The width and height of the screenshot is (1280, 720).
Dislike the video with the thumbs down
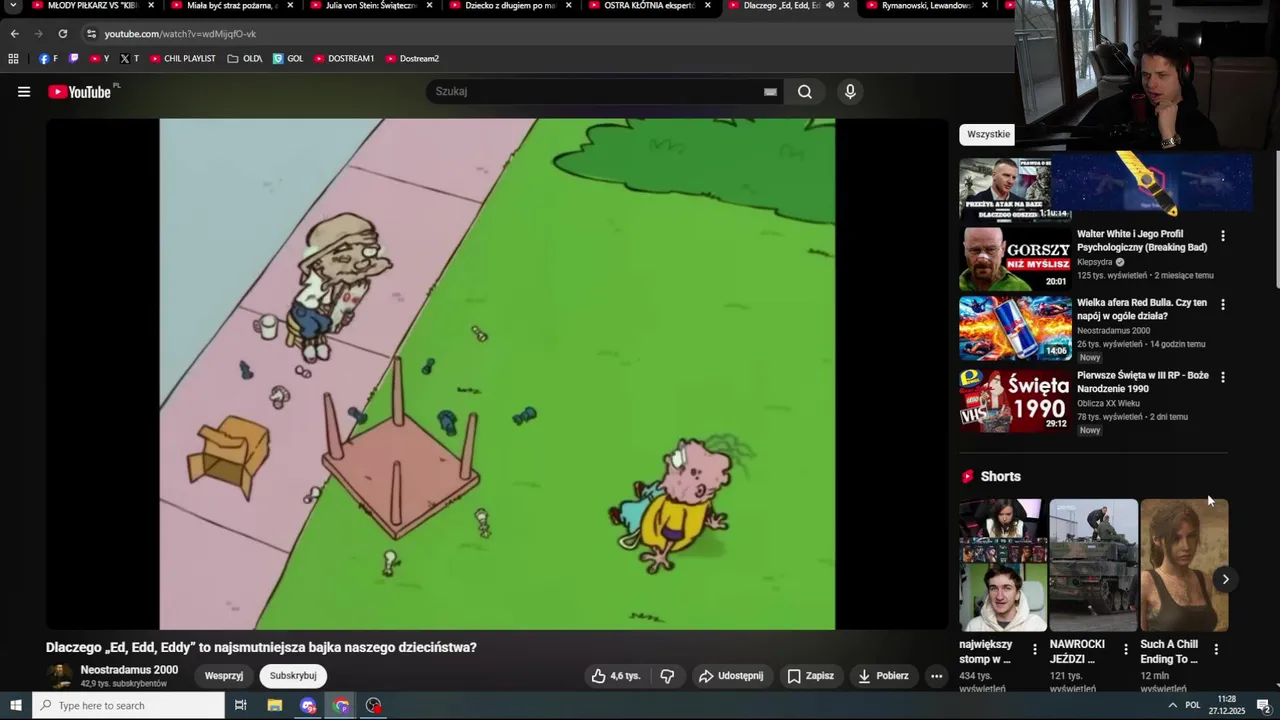[667, 676]
